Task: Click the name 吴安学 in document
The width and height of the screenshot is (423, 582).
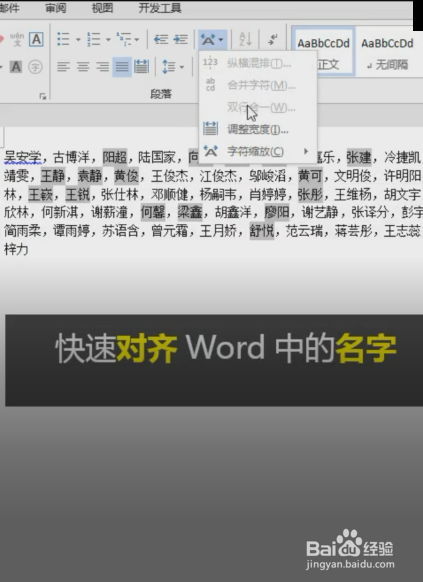Action: (22, 157)
